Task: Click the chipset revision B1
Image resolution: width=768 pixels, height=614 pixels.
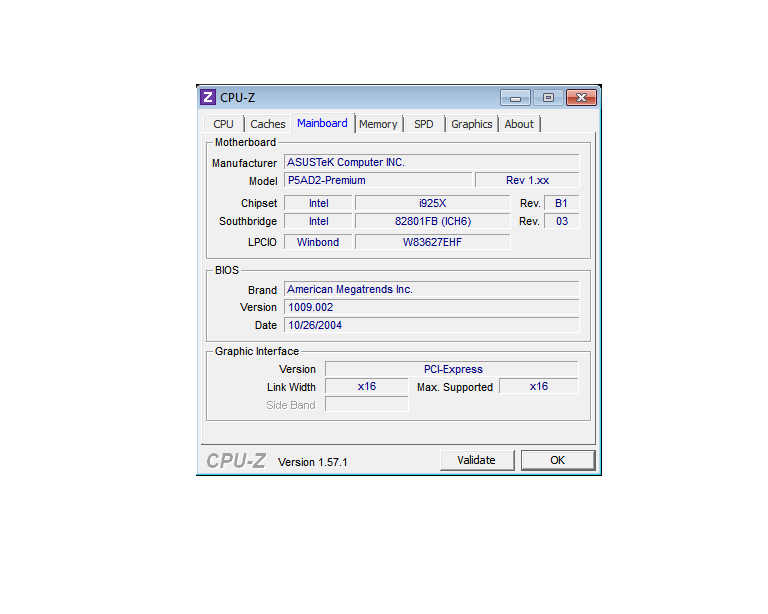Action: click(561, 203)
